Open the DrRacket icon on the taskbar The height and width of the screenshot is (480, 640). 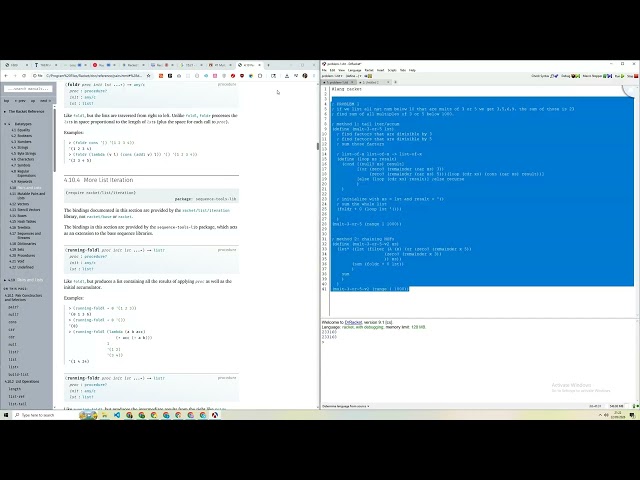(x=215, y=415)
